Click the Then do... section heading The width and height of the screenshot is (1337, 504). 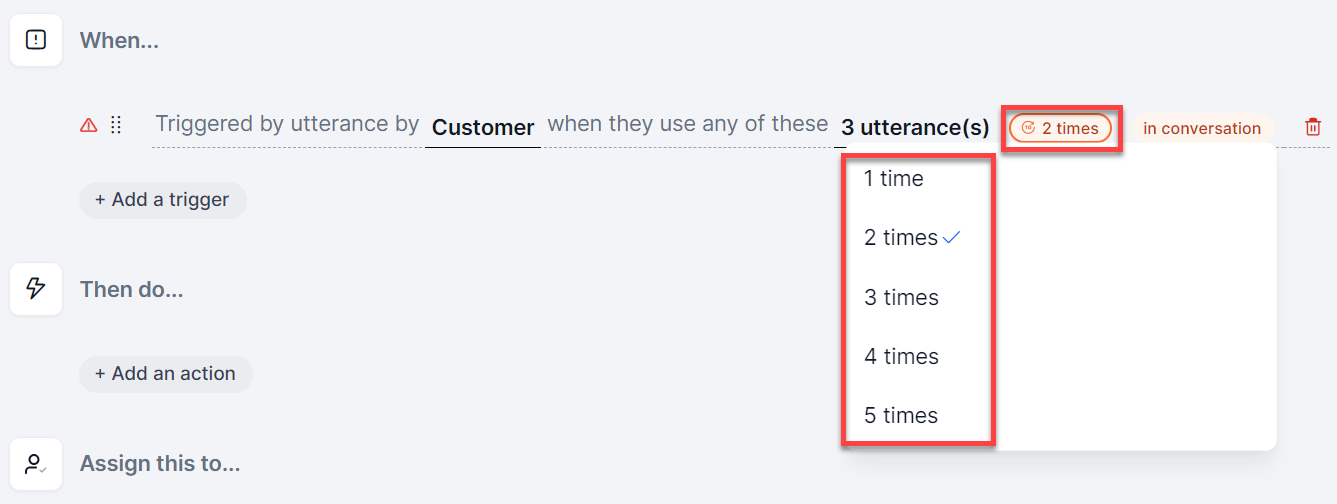click(x=131, y=290)
